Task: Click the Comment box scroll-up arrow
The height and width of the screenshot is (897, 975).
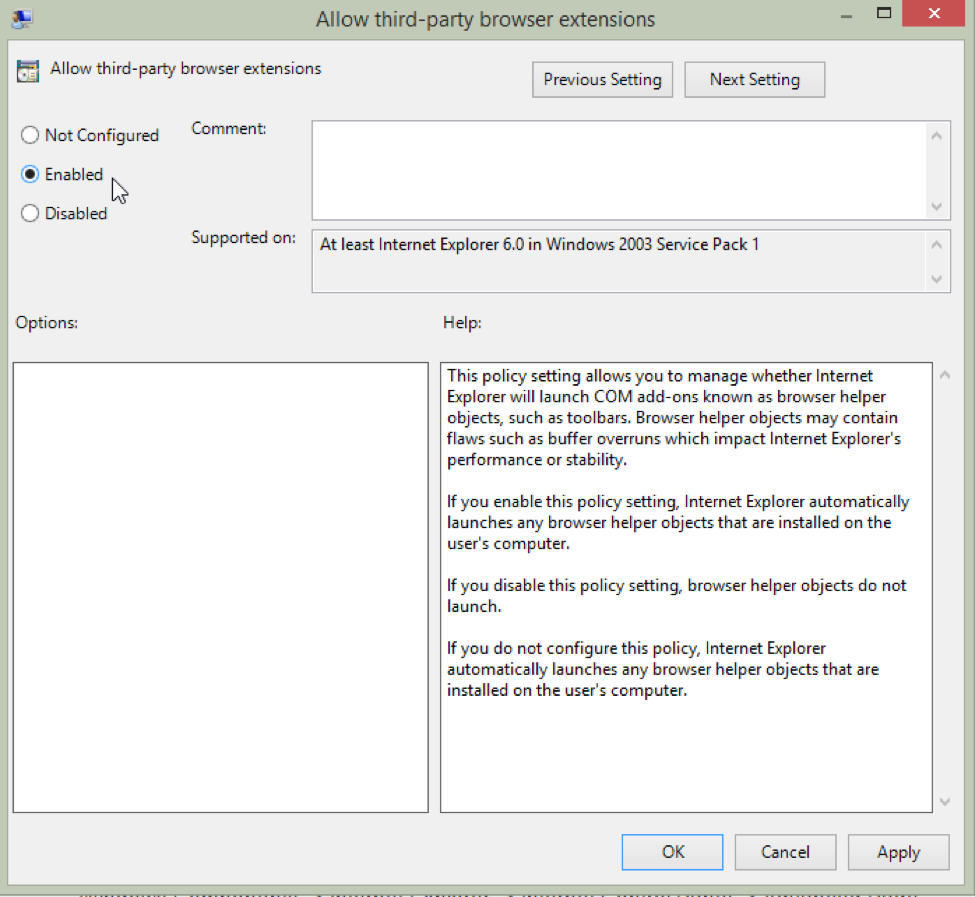Action: pos(937,134)
